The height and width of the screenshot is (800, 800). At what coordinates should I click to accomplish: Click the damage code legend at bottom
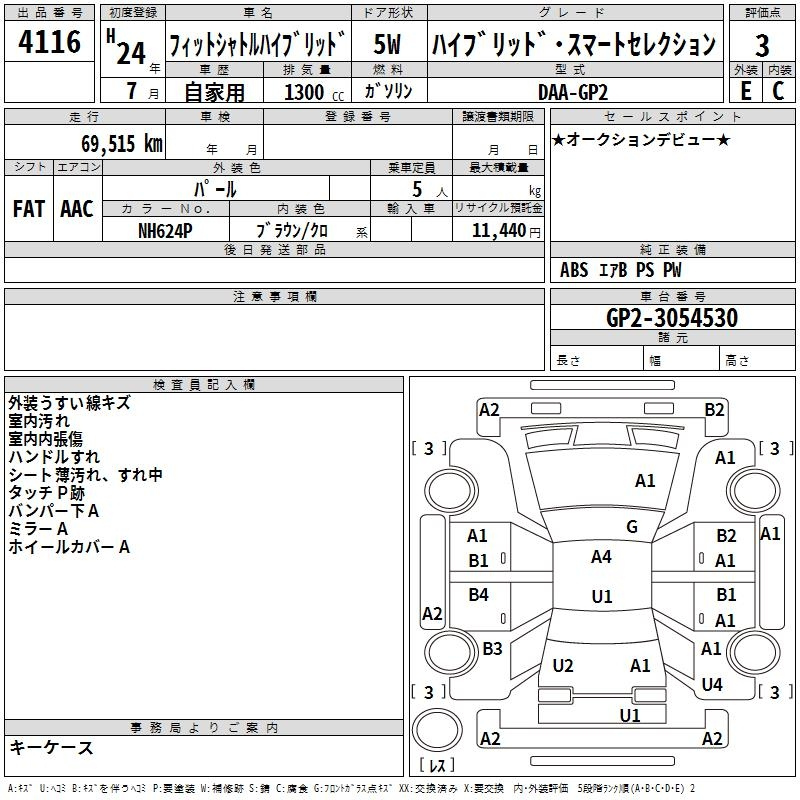click(x=351, y=789)
